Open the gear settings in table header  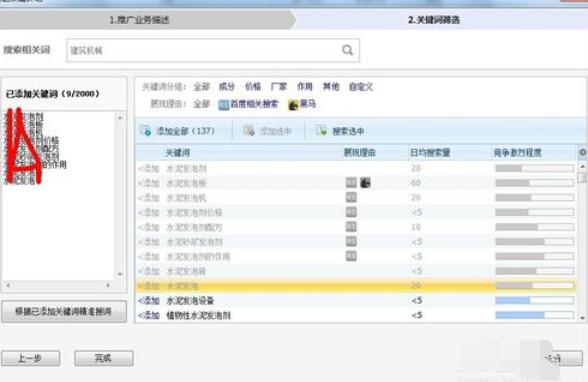pos(583,152)
